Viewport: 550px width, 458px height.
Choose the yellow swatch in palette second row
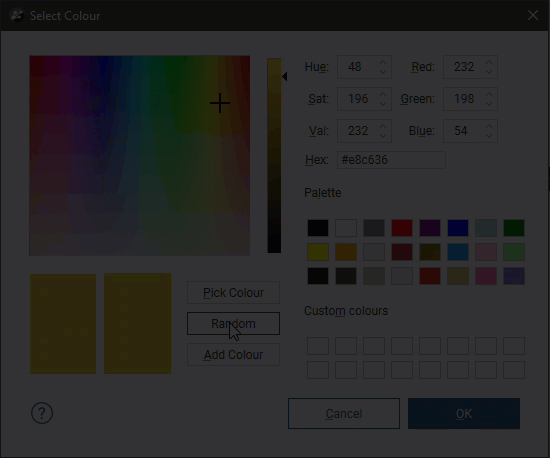point(318,252)
